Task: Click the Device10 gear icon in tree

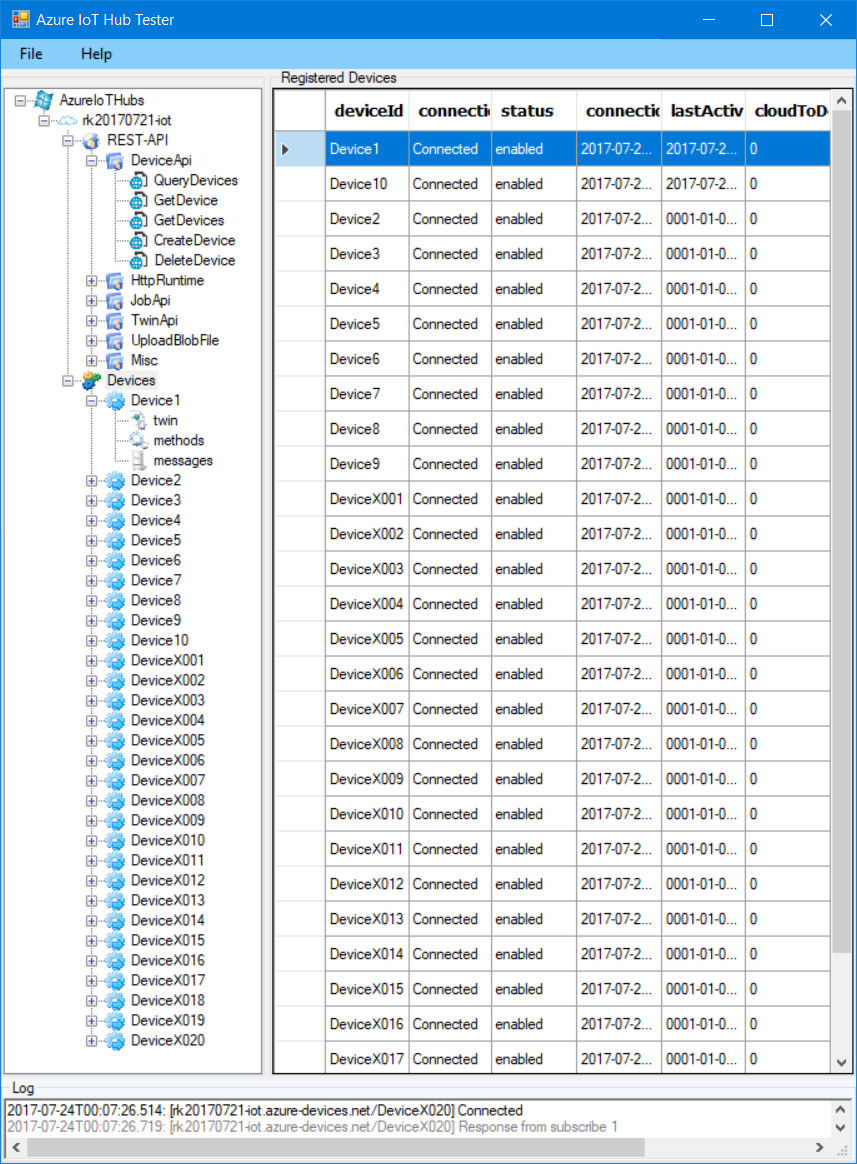Action: click(115, 641)
